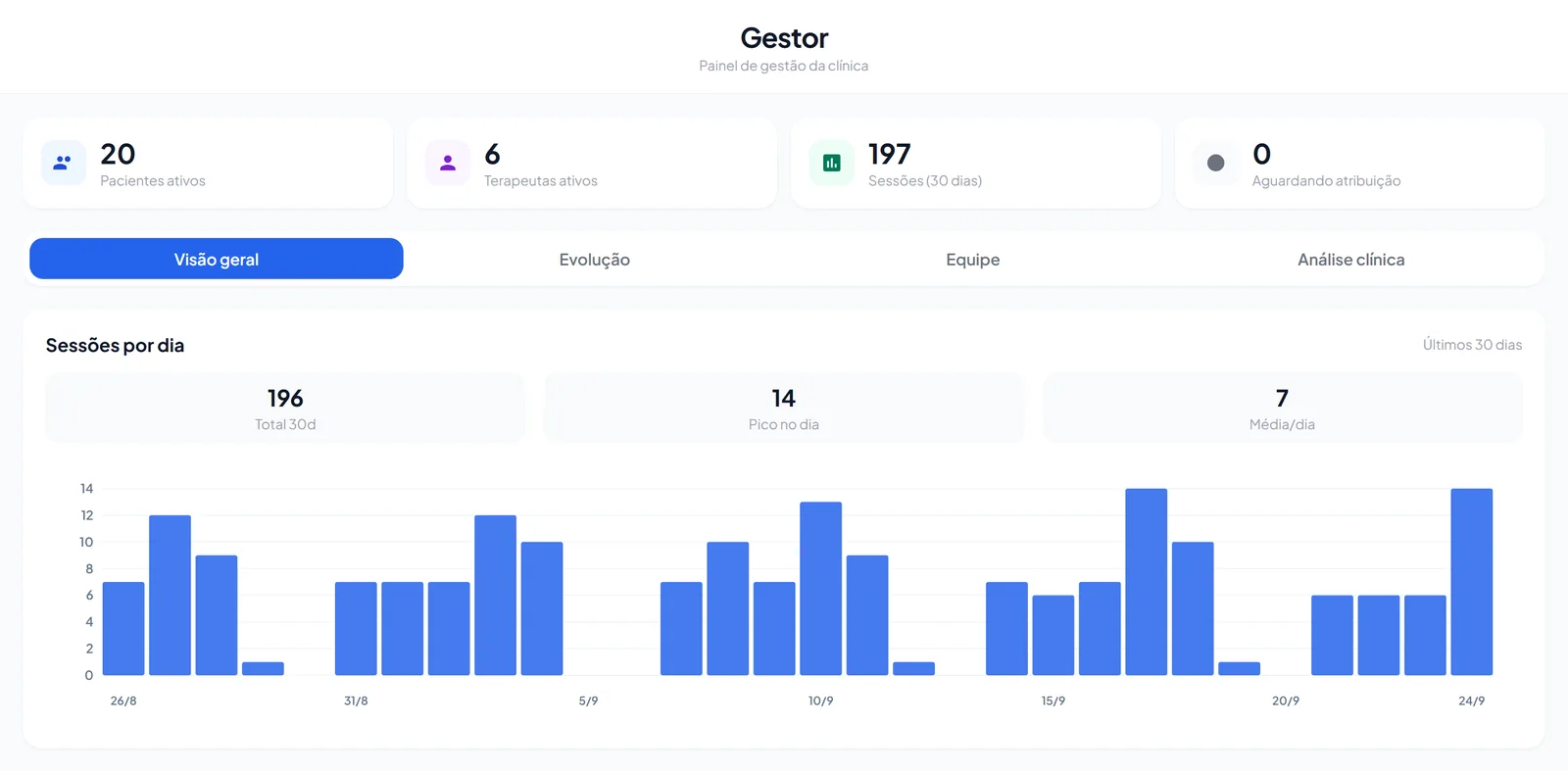Click the green Sessões (30 dias) chart icon
This screenshot has width=1568, height=771.
(x=832, y=163)
